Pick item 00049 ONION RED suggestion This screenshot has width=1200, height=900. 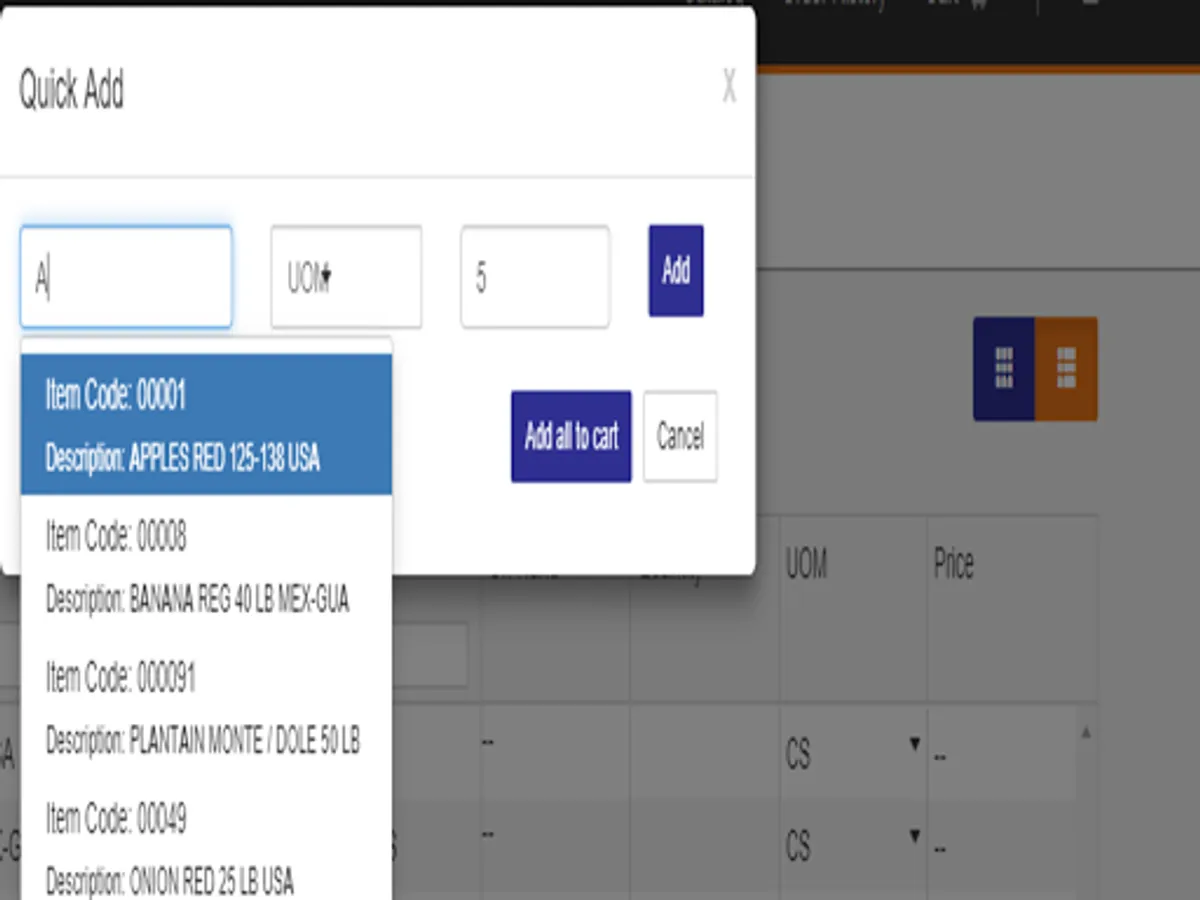(x=206, y=848)
